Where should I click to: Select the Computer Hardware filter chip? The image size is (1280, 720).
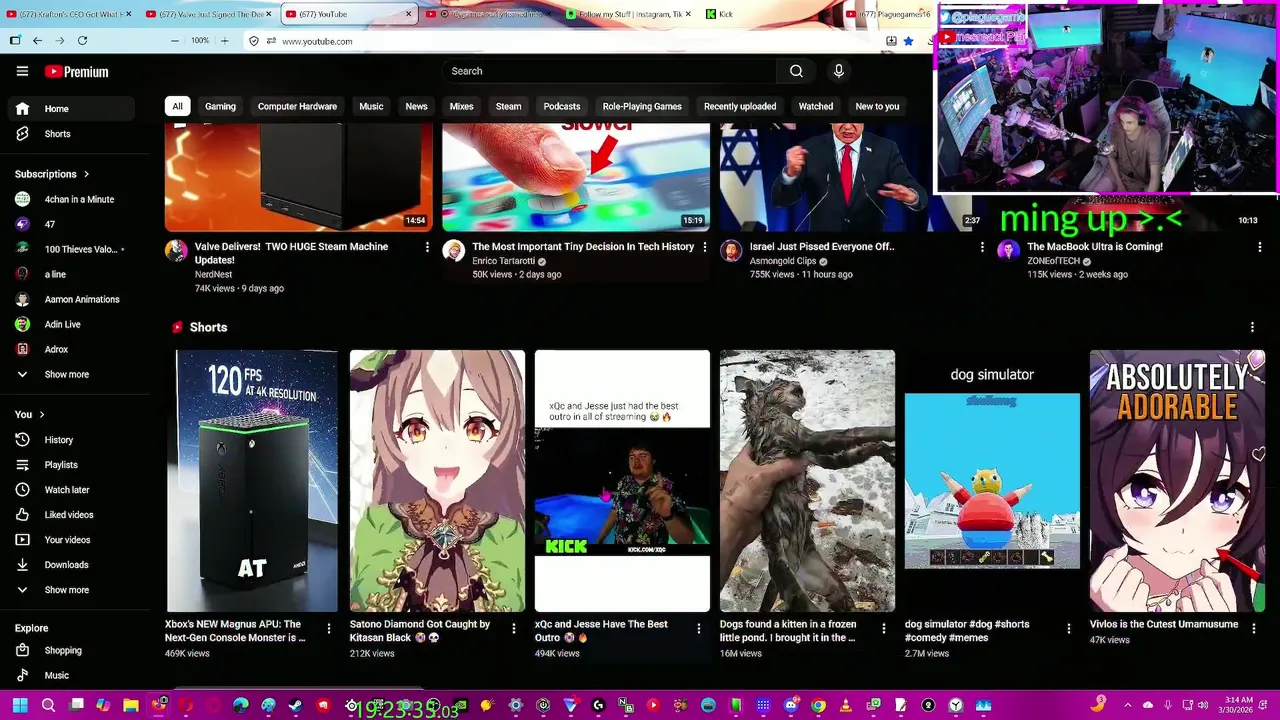[297, 106]
